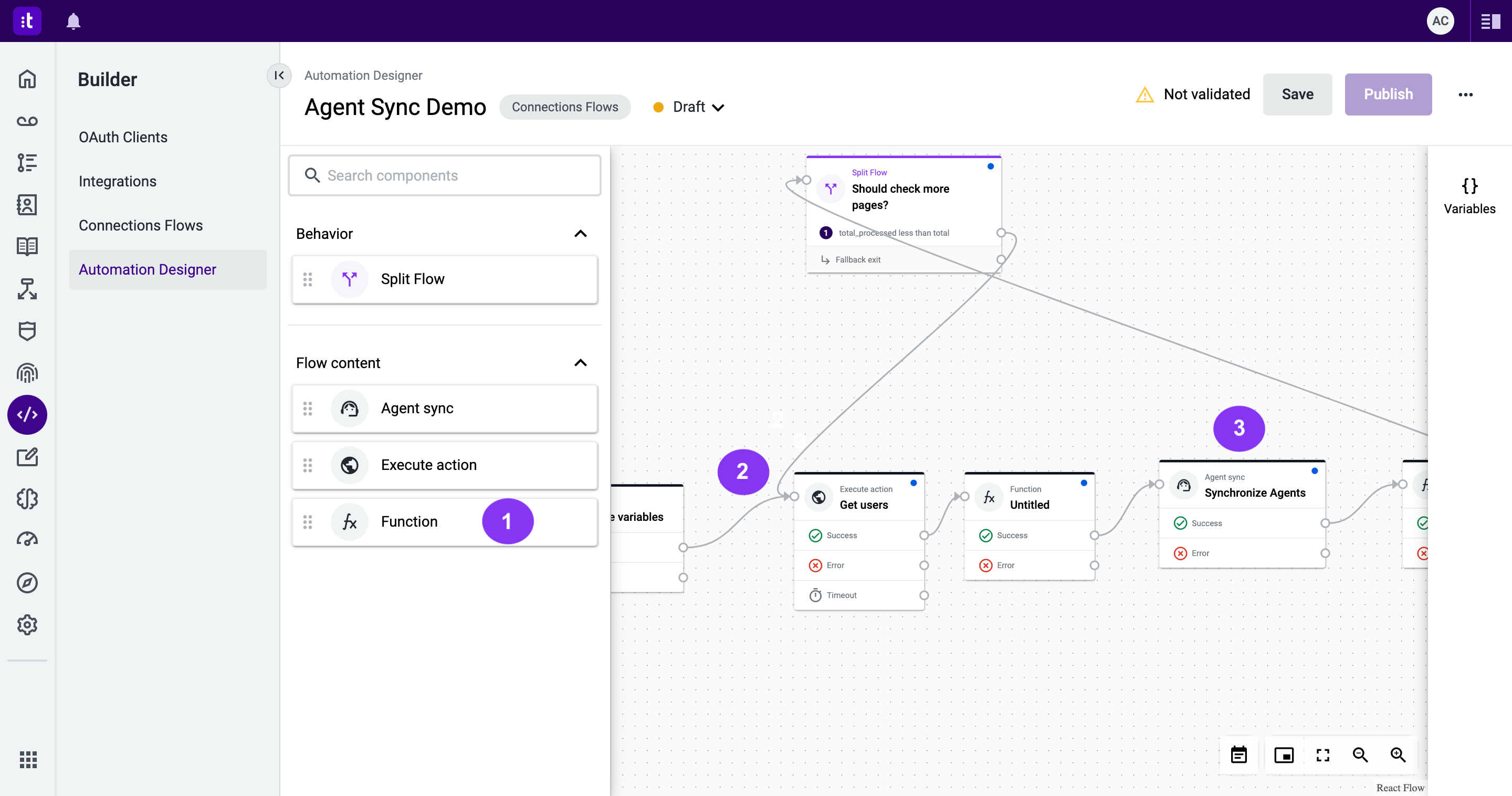Open OAuth Clients in Builder menu
The width and height of the screenshot is (1512, 796).
point(123,137)
